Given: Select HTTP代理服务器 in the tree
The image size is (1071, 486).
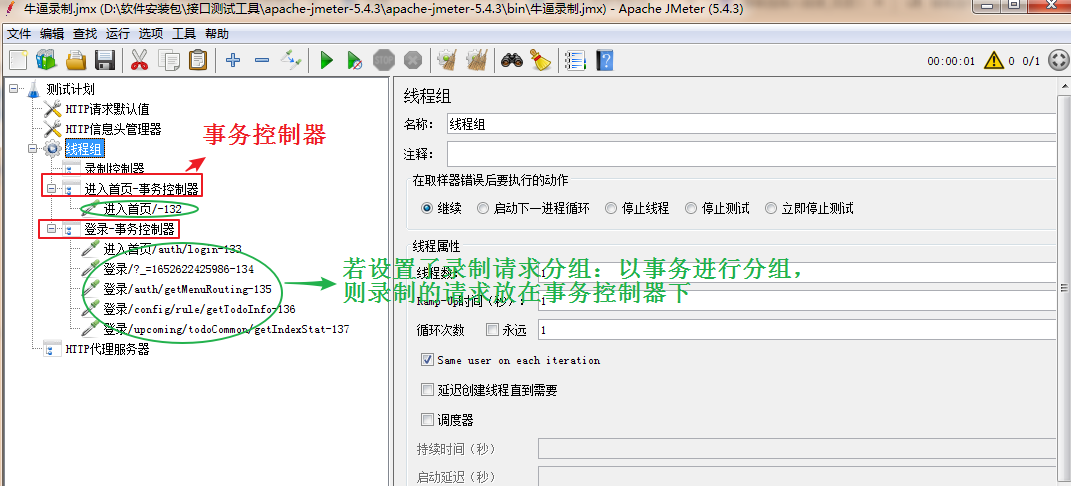Looking at the screenshot, I should (x=107, y=349).
